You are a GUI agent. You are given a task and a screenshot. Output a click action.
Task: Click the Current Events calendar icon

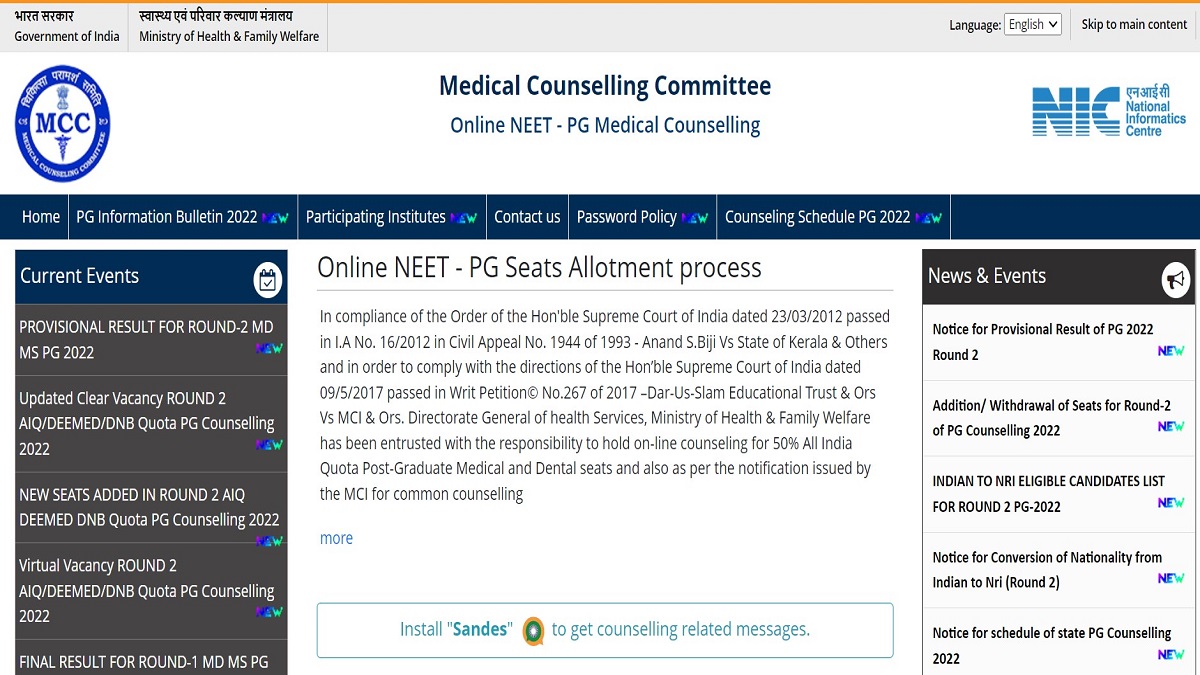267,280
